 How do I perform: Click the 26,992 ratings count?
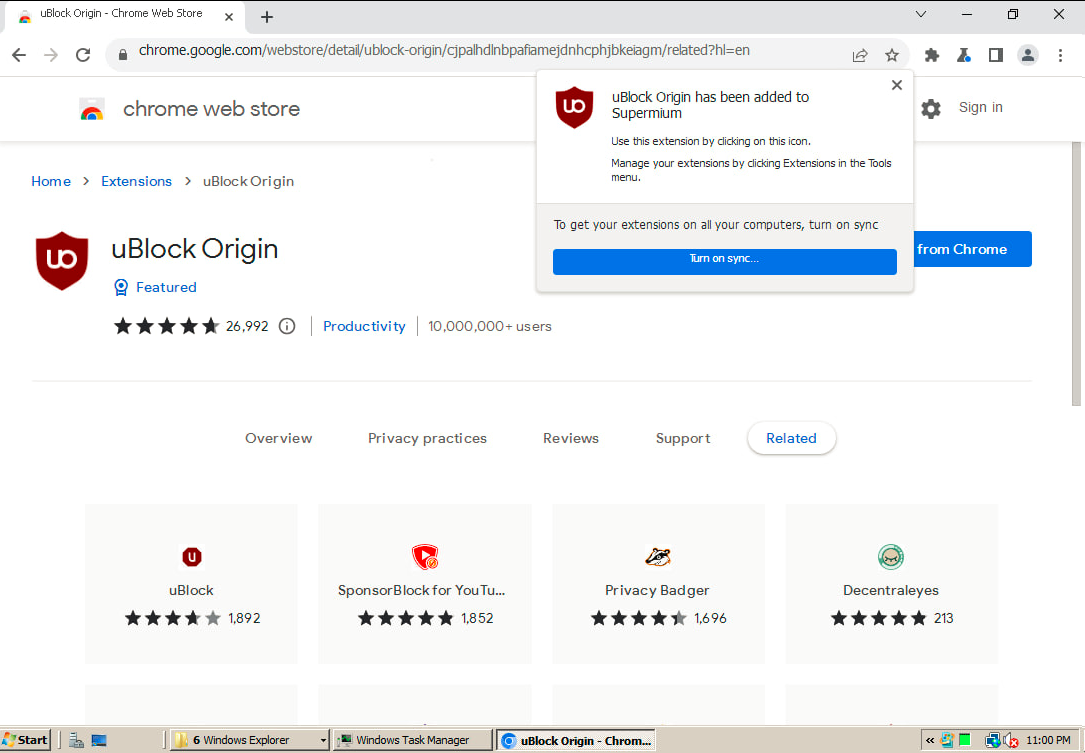pyautogui.click(x=247, y=326)
